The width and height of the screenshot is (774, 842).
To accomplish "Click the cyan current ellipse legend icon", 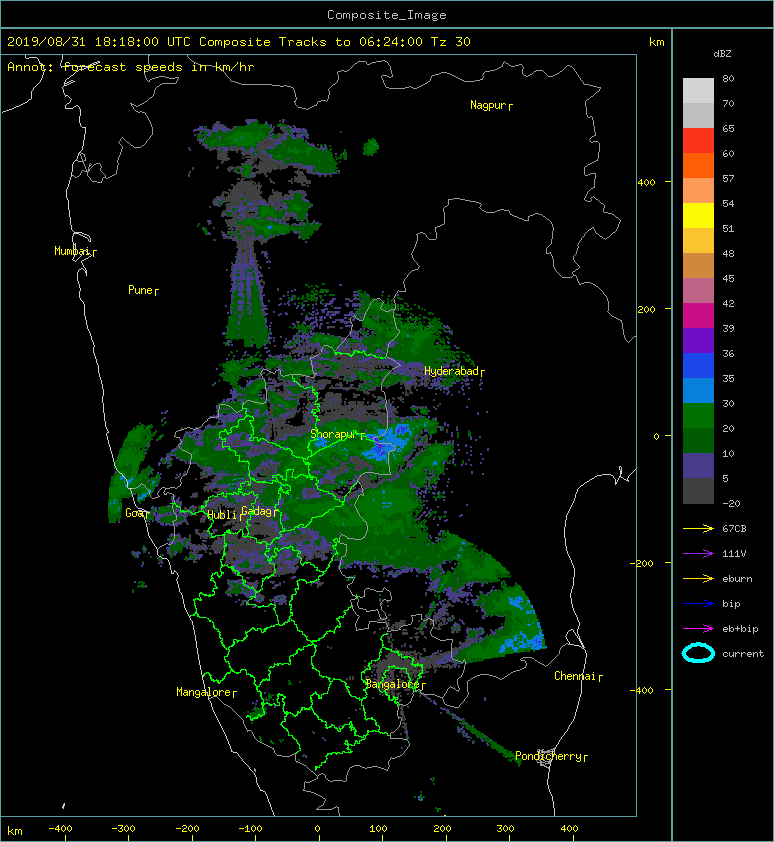I will pos(698,654).
